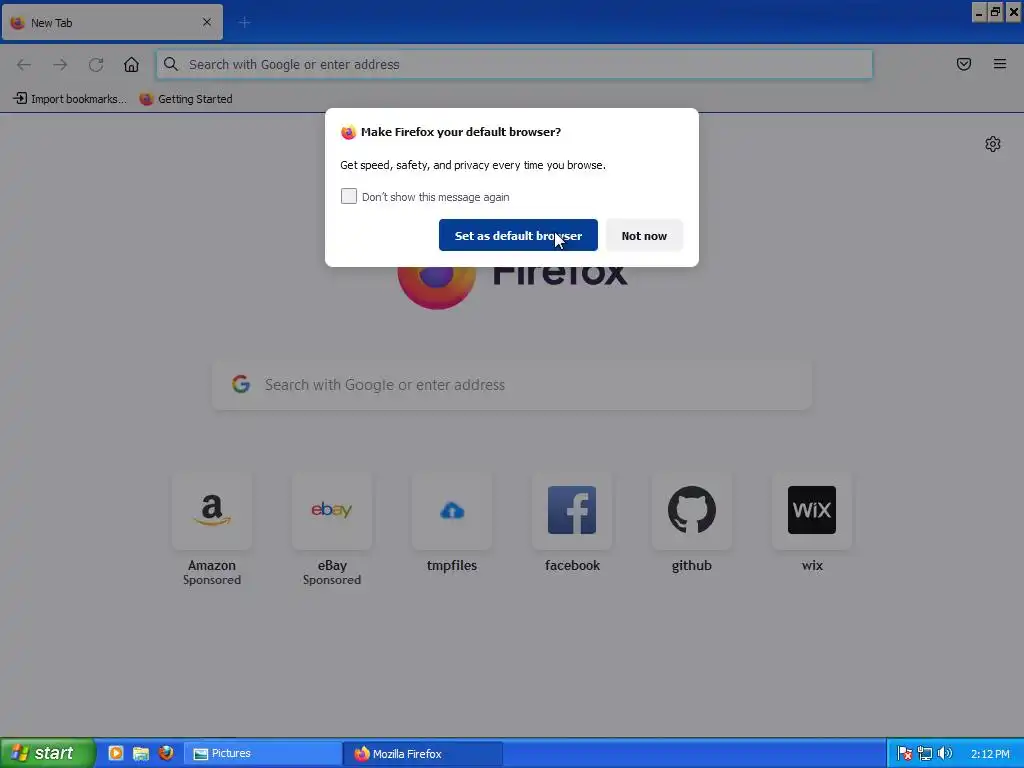Click the security alert tray icon
Viewport: 1024px width, 768px height.
coord(904,754)
